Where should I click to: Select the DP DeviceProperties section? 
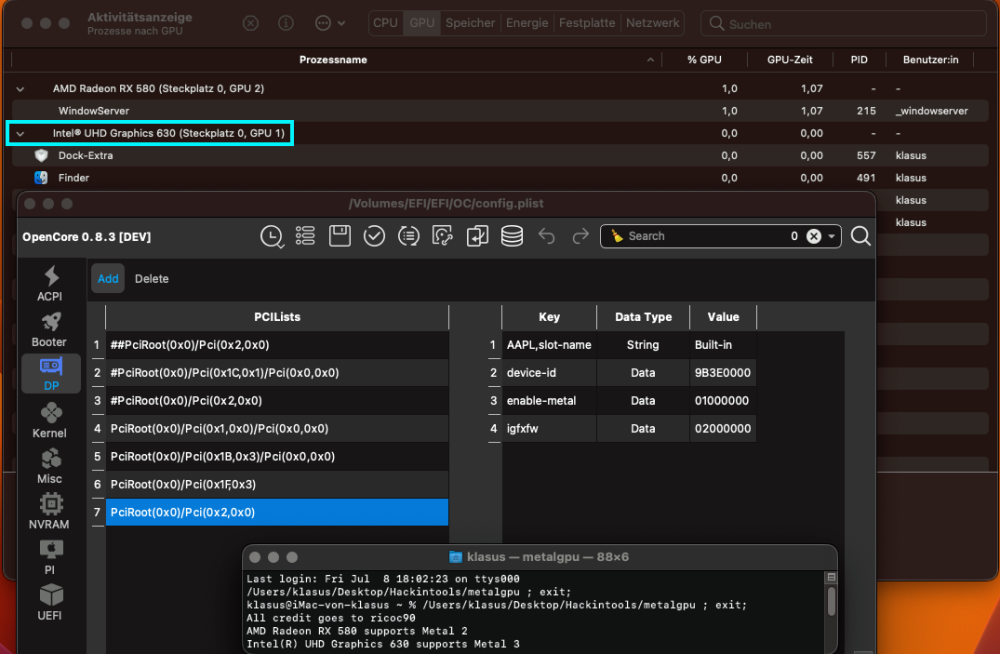[x=51, y=374]
